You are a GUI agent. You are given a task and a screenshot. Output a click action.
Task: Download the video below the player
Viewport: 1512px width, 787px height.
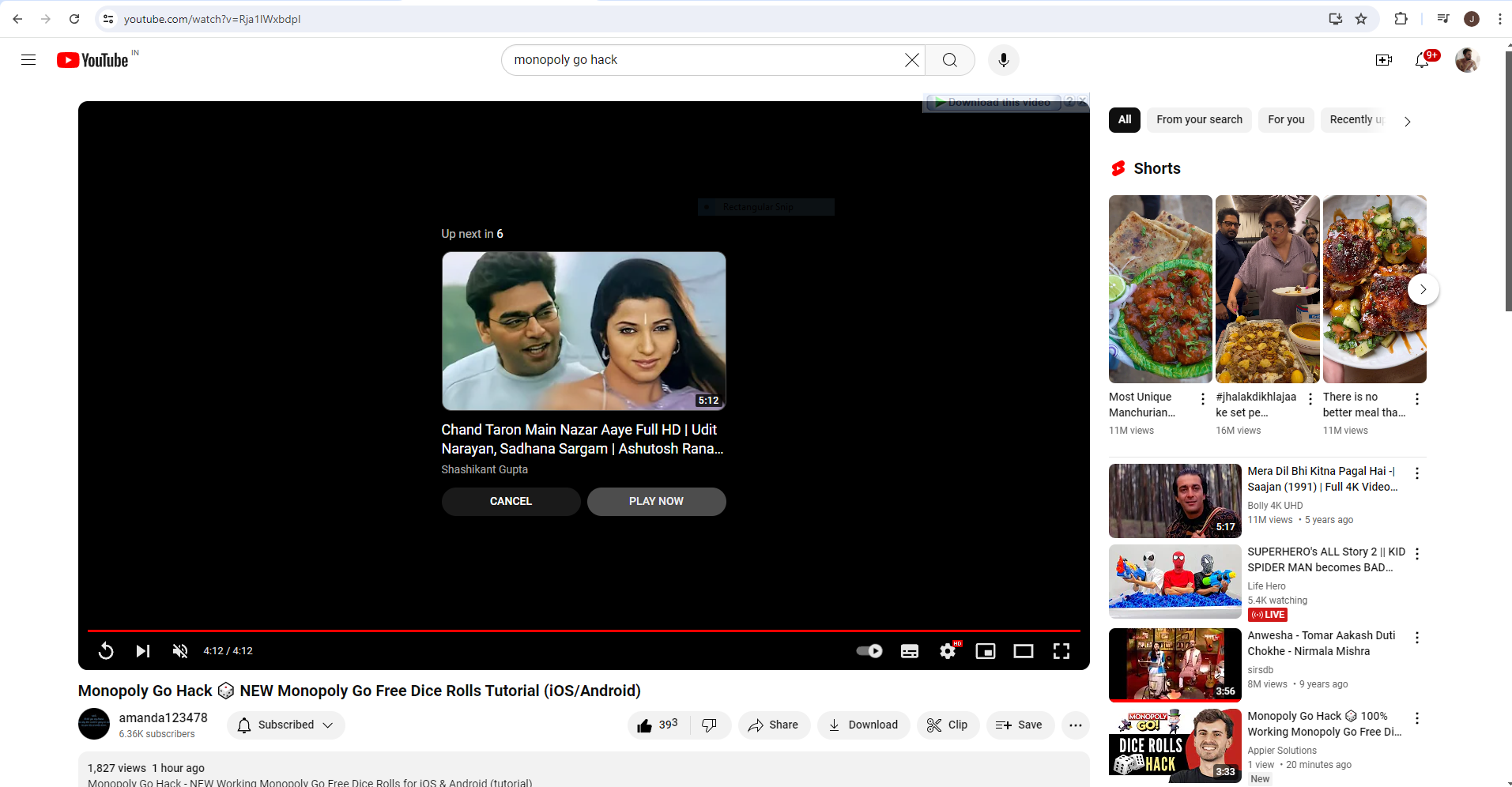coord(863,725)
